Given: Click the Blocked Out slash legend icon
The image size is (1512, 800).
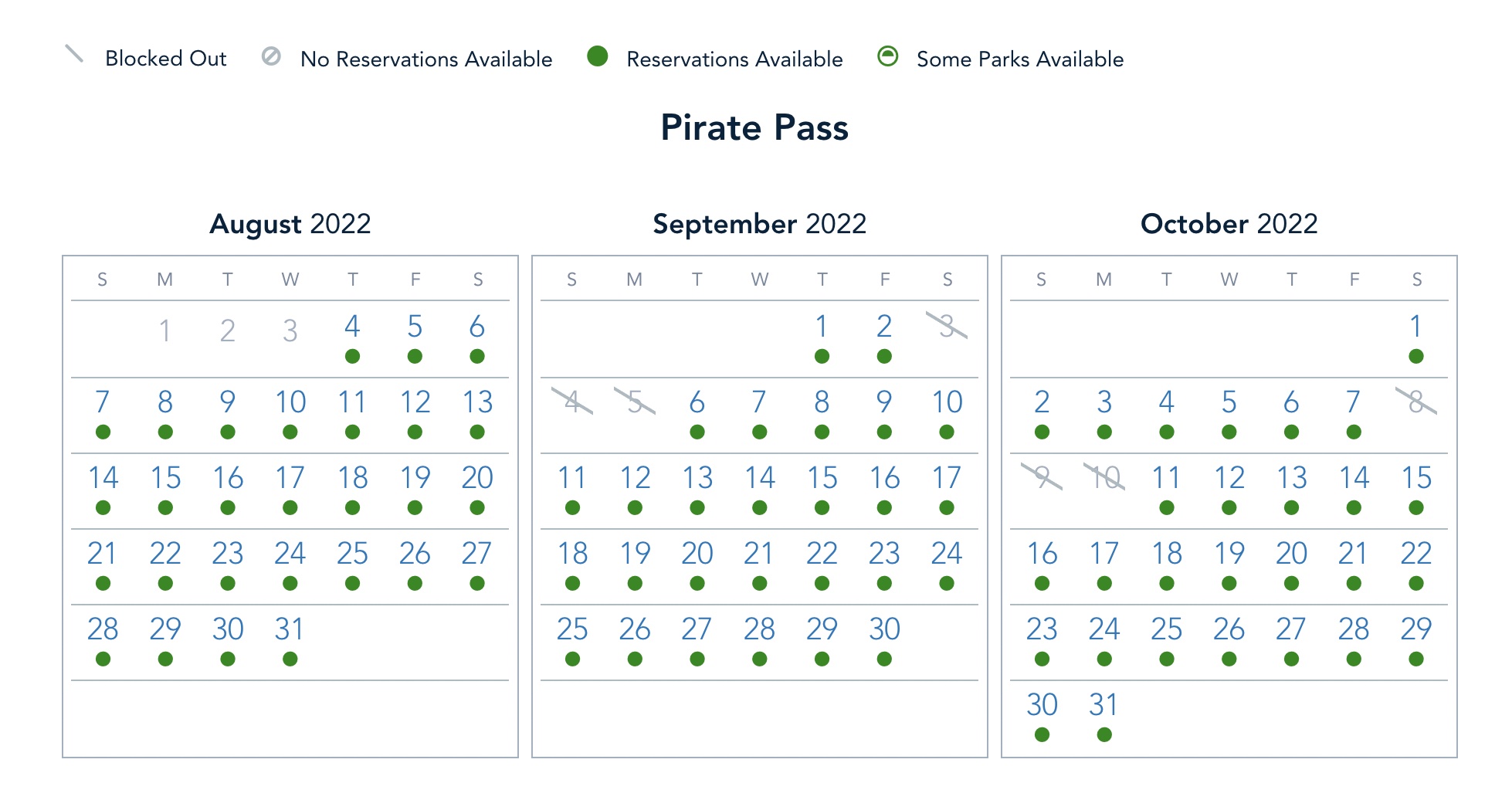Looking at the screenshot, I should click(74, 54).
